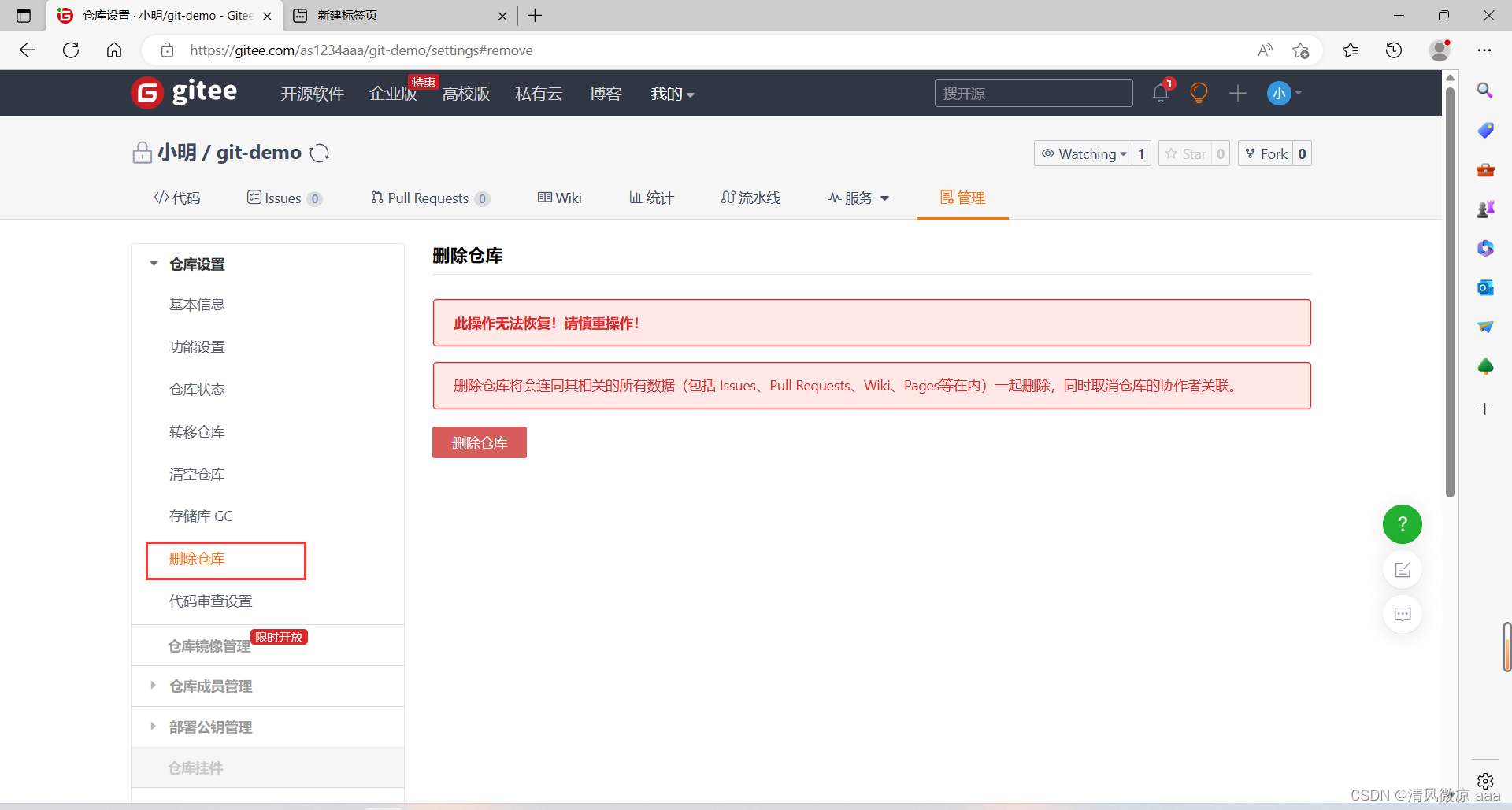Viewport: 1512px width, 810px height.
Task: Select 删除仓库 in the sidebar
Action: point(197,558)
